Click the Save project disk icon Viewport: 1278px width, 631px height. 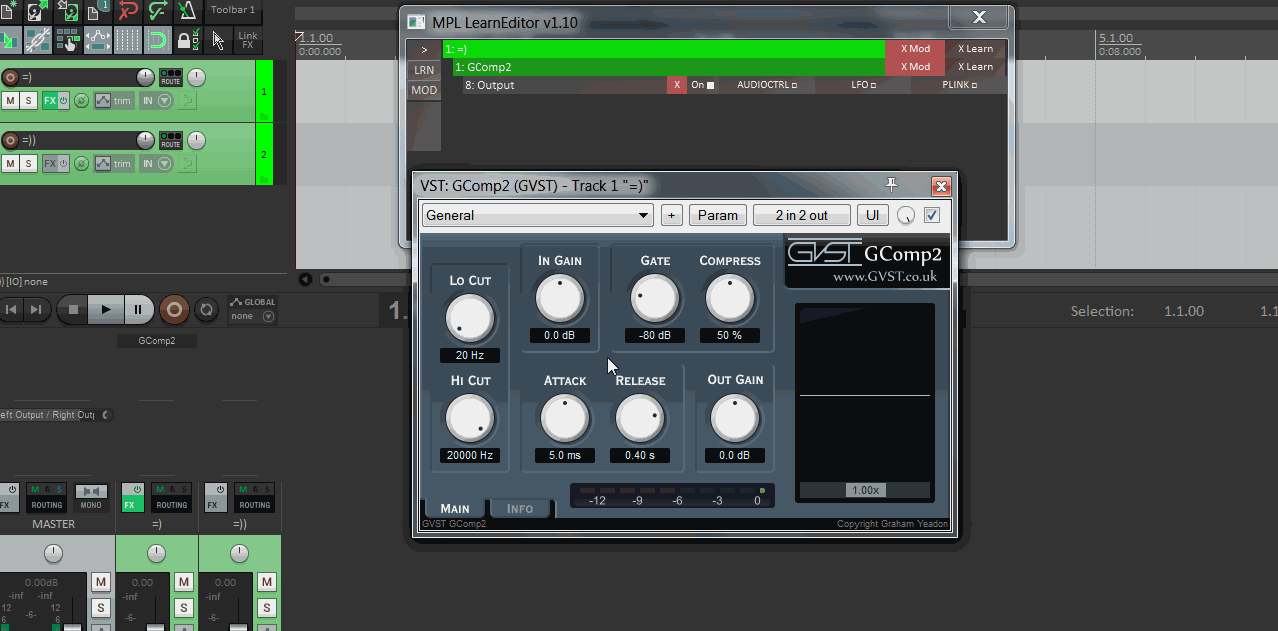[69, 12]
